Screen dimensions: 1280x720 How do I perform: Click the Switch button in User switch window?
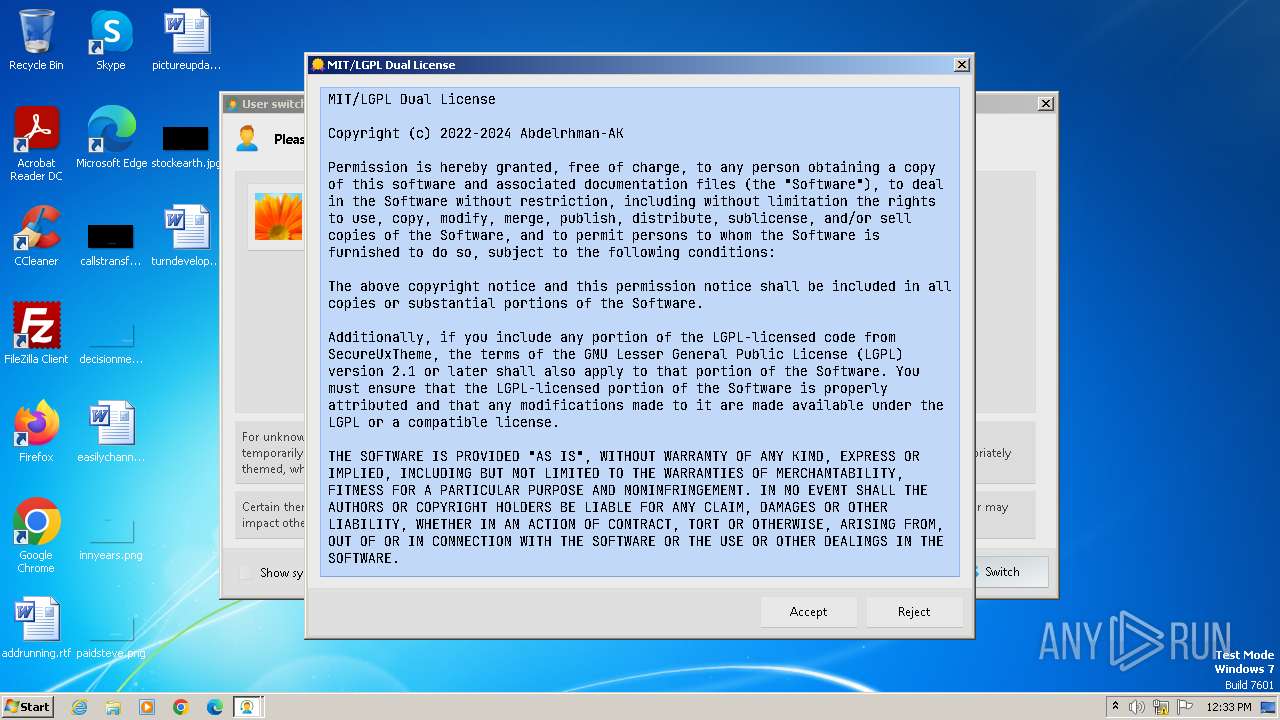pyautogui.click(x=1002, y=572)
